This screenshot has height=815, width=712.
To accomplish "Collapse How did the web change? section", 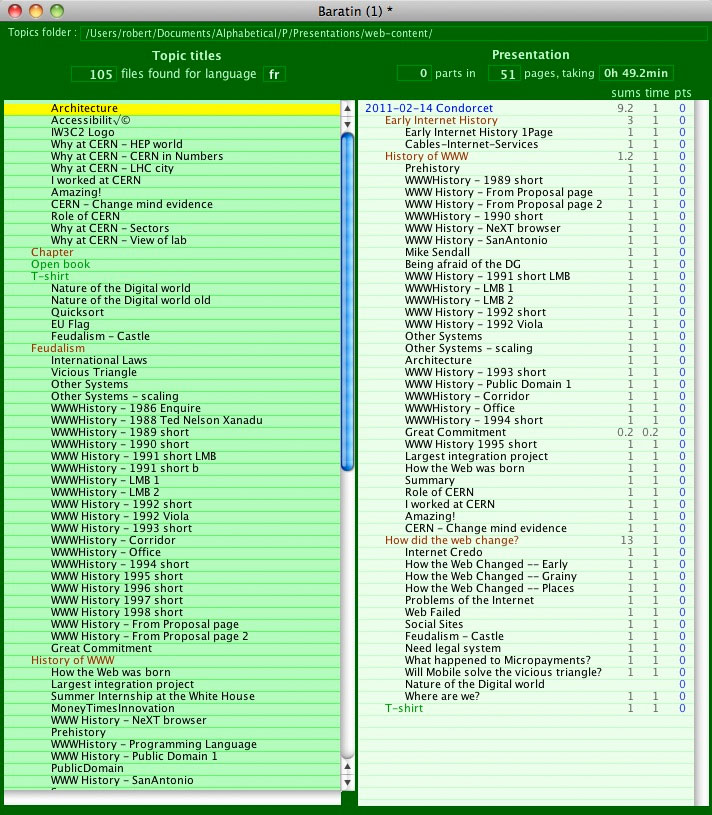I will coord(451,540).
